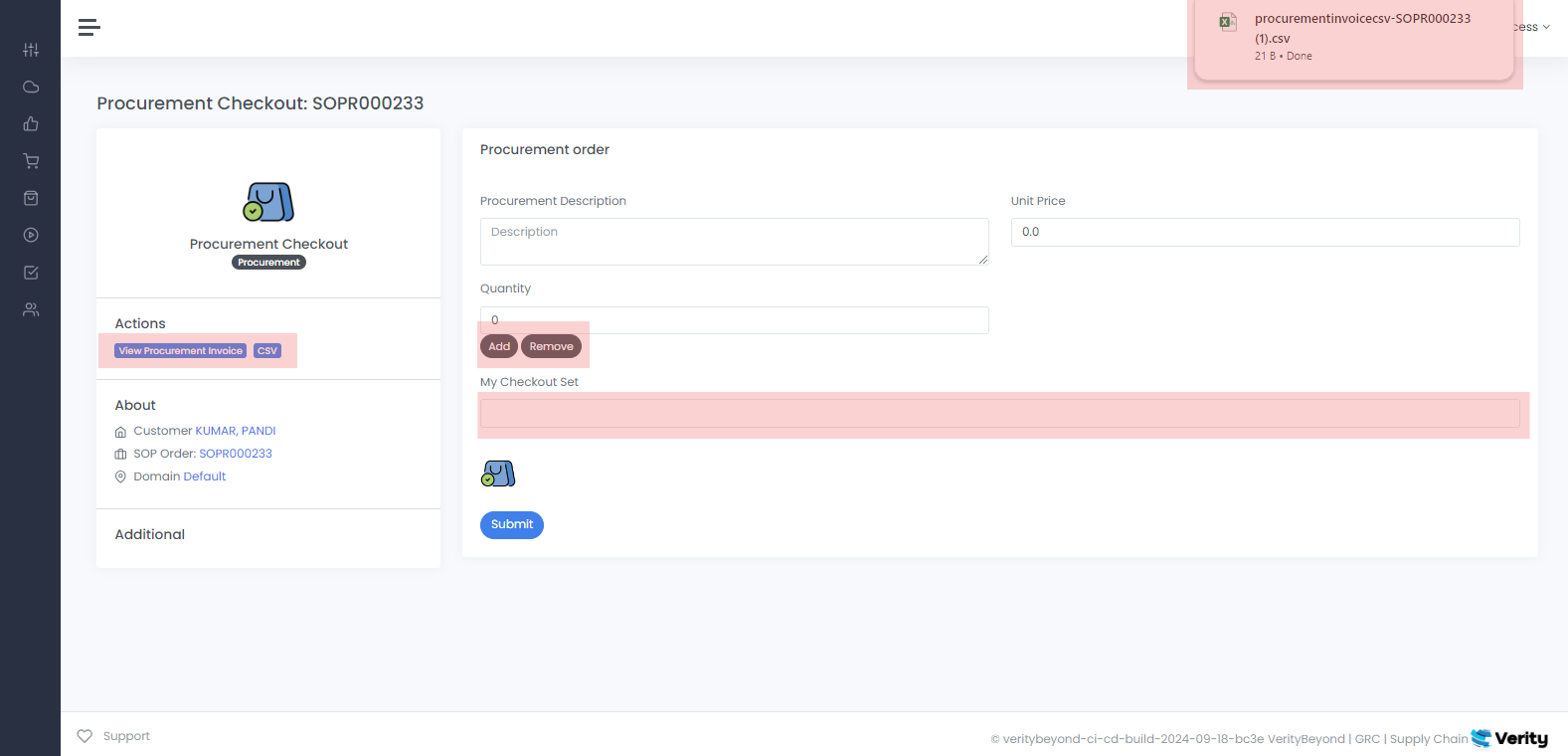Open the SOPR000233 SOP order link
Viewport: 1568px width, 756px height.
pos(236,454)
